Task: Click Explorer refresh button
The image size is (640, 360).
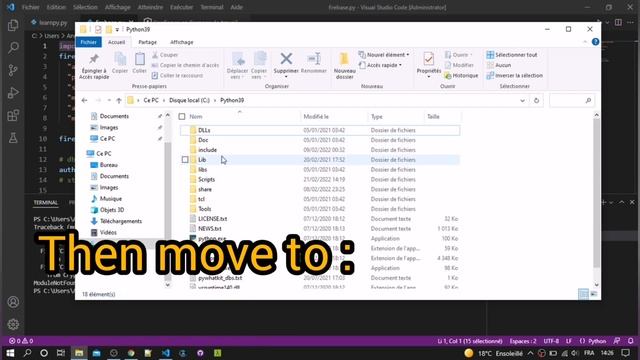Action: [x=536, y=100]
